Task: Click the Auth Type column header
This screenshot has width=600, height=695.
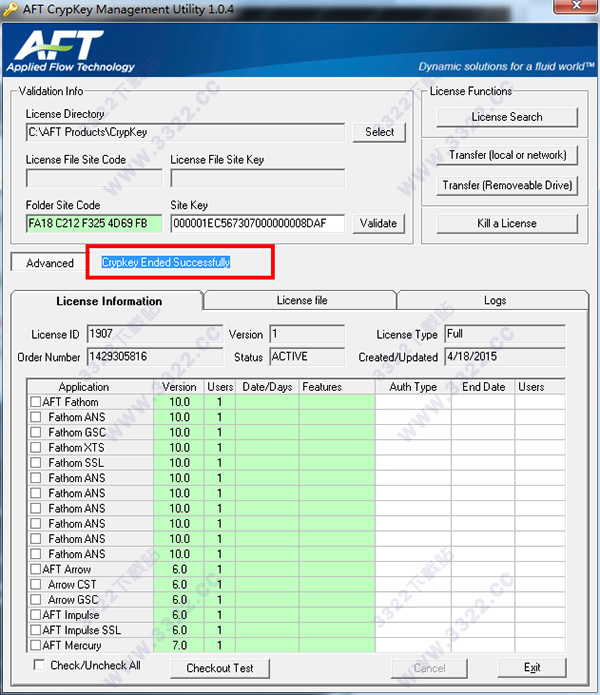Action: pos(413,387)
